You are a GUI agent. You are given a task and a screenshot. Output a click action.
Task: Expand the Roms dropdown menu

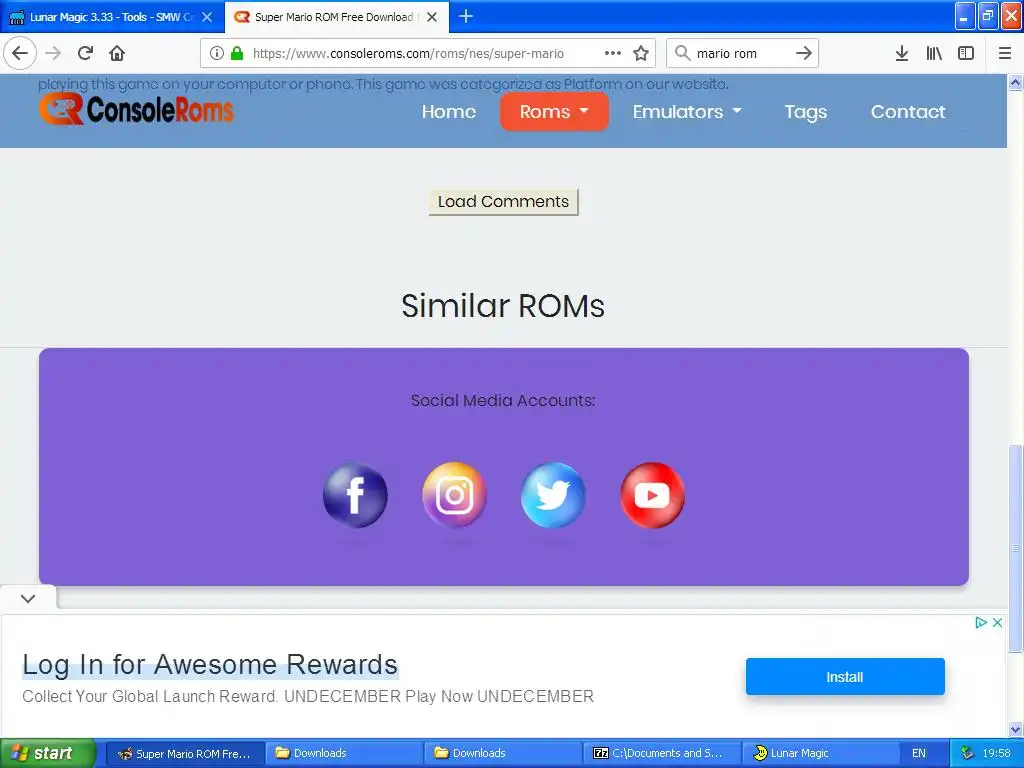click(x=554, y=112)
